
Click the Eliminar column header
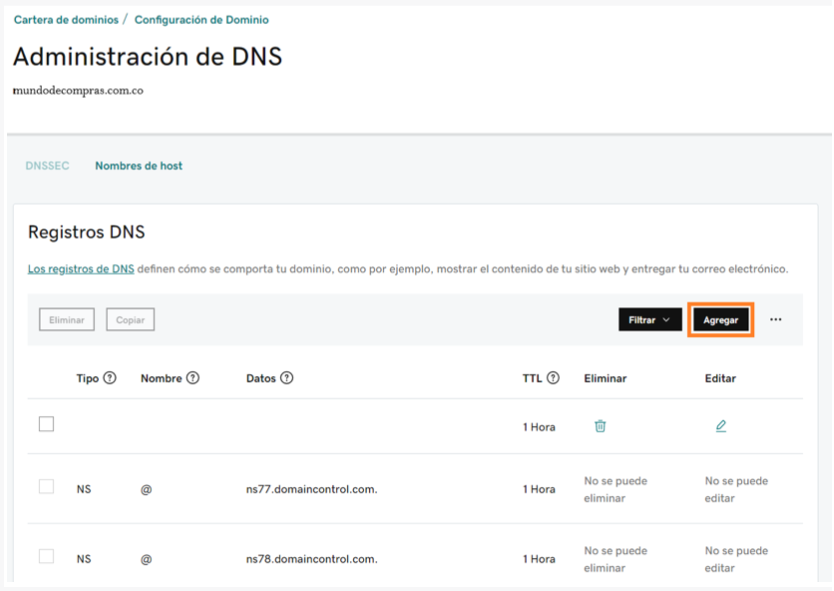605,378
